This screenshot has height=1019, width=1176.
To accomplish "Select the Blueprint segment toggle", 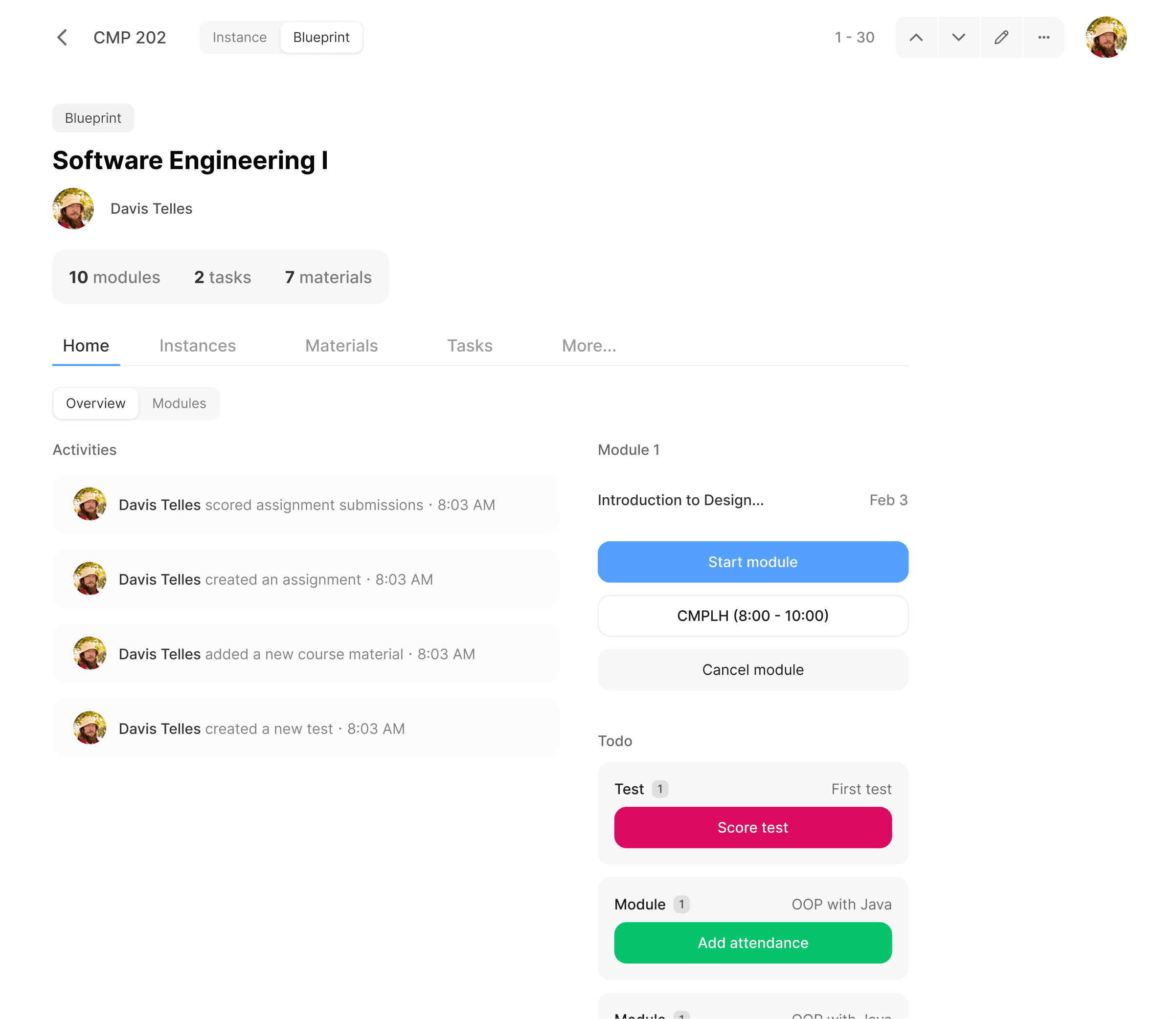I will (321, 38).
